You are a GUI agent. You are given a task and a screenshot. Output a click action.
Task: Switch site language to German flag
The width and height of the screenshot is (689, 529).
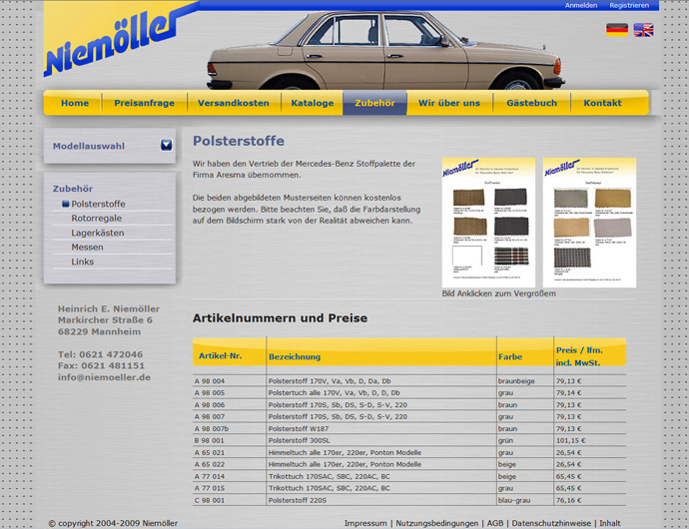coord(617,29)
